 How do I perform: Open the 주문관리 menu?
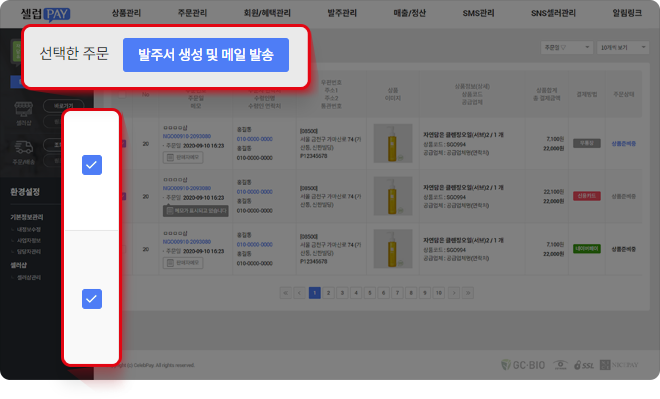point(192,13)
